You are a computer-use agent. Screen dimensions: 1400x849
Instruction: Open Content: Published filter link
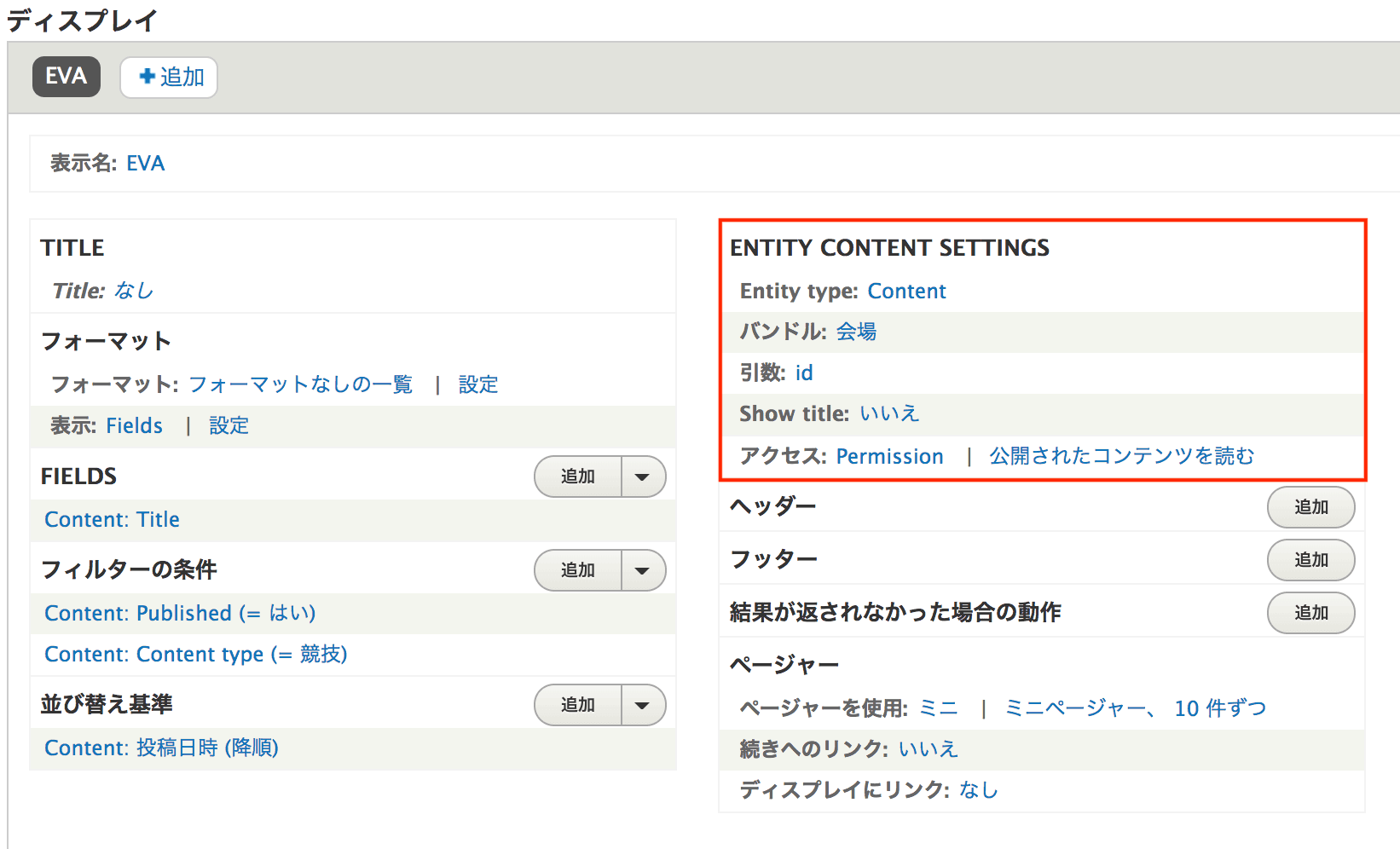tap(180, 614)
